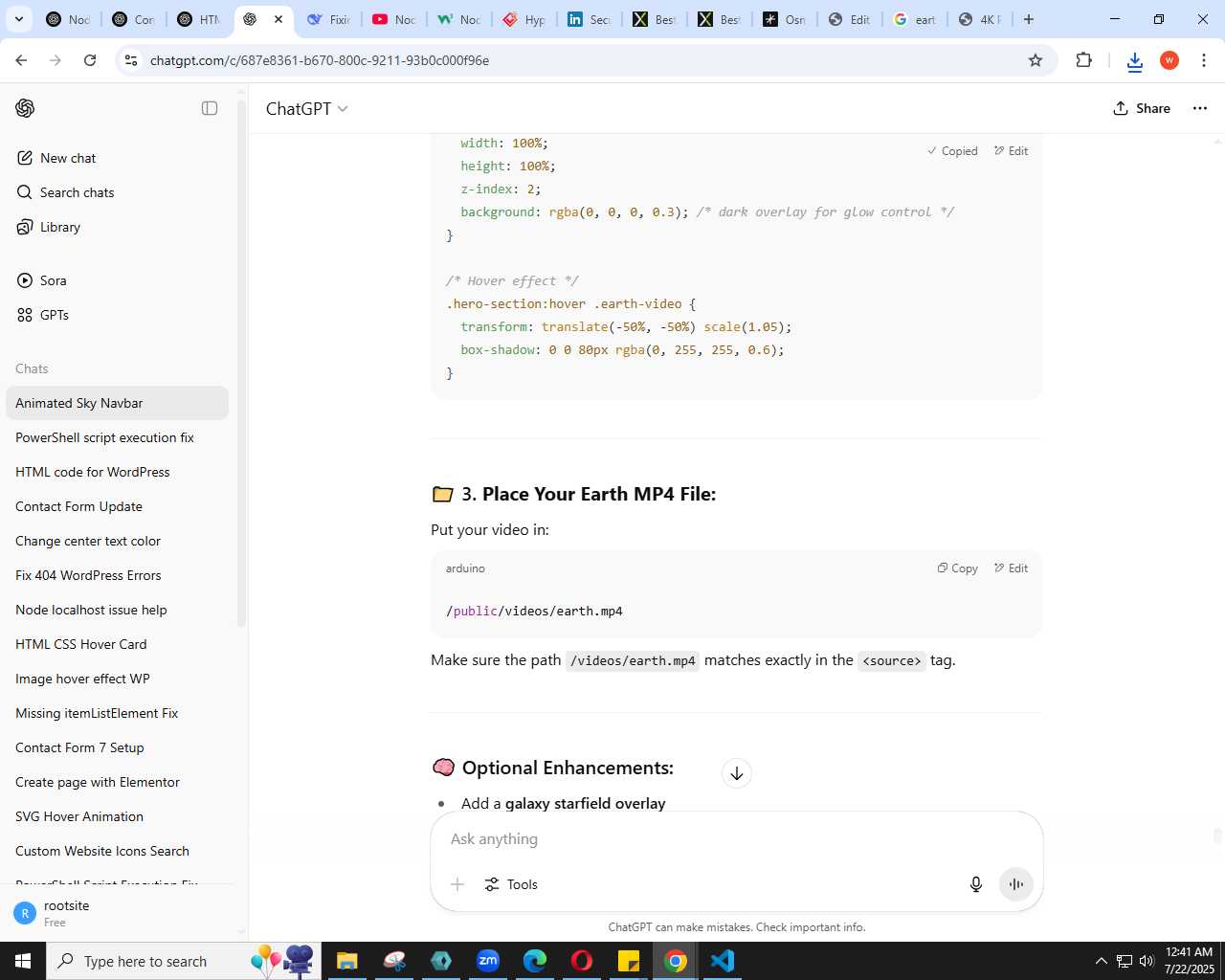Open Change center text color chat

117,541
